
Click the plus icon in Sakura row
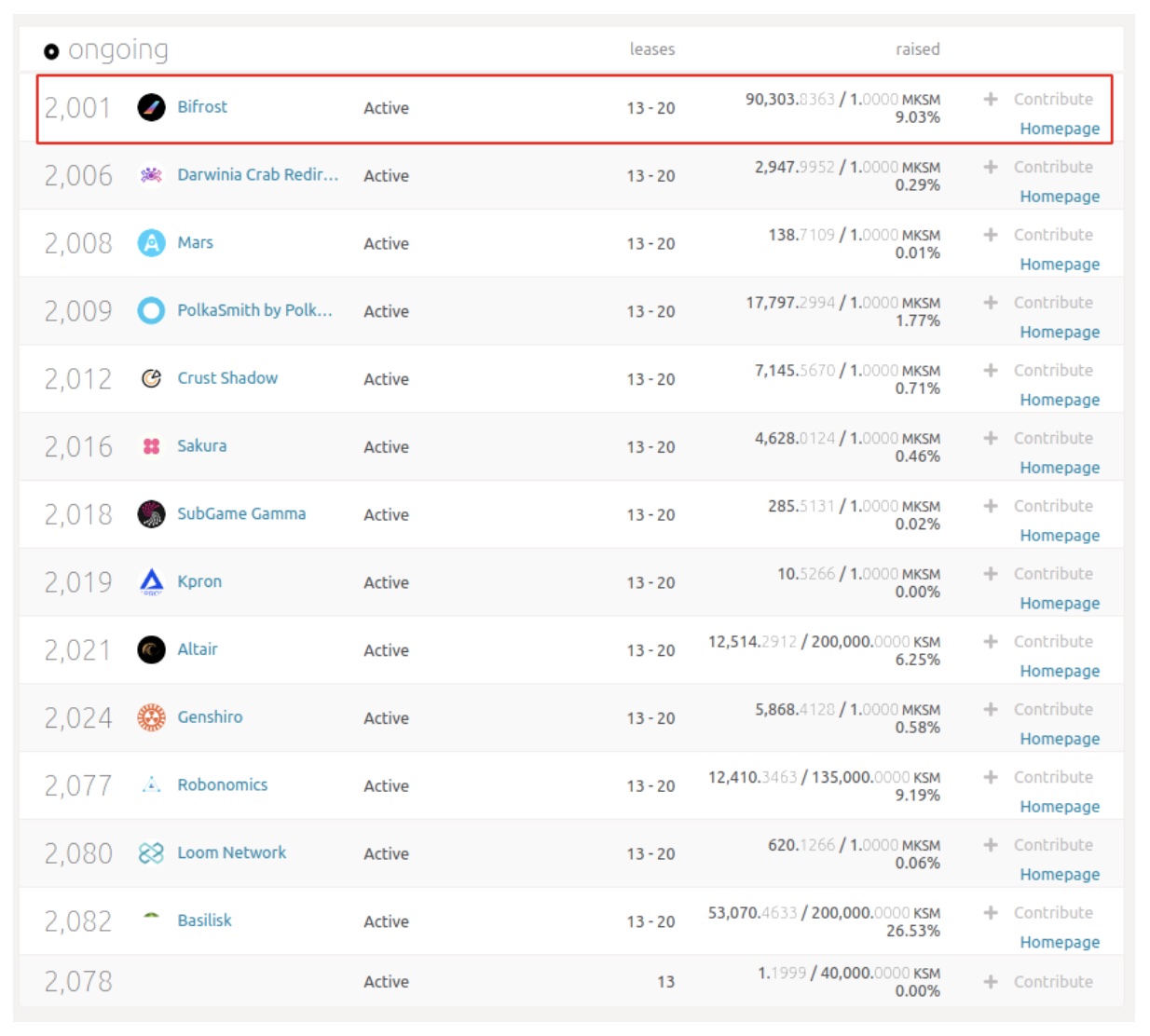click(x=991, y=438)
